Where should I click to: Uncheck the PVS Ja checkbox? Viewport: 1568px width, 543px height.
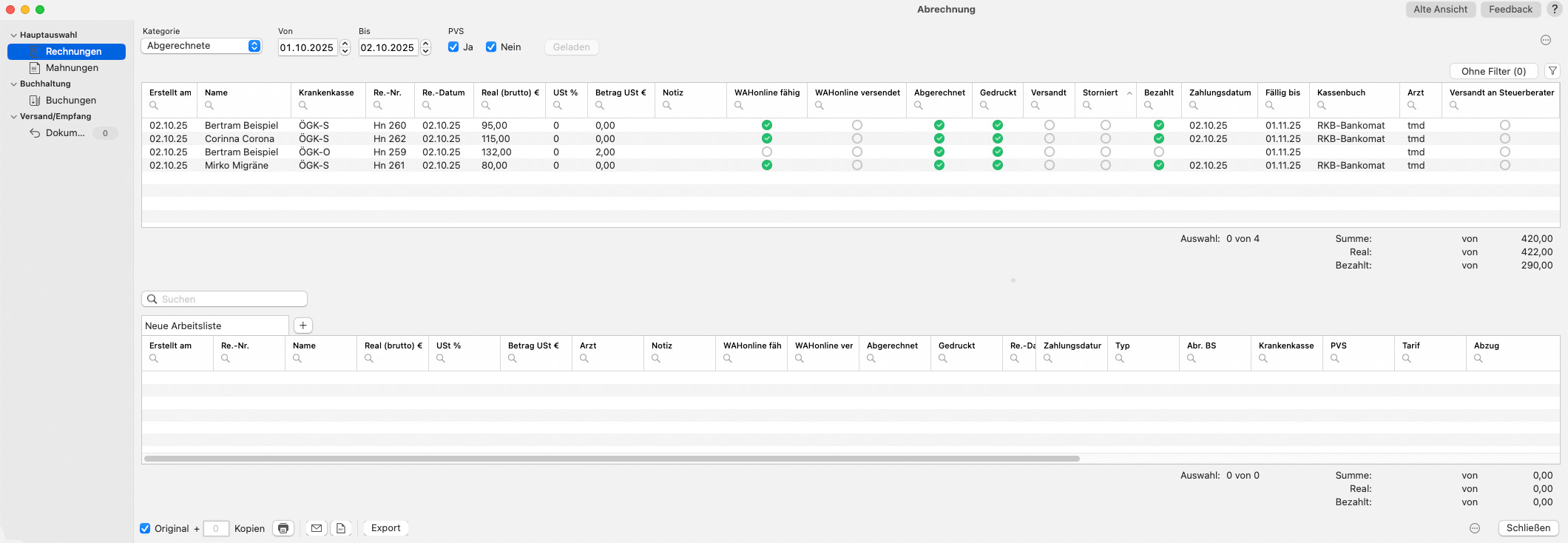click(453, 47)
